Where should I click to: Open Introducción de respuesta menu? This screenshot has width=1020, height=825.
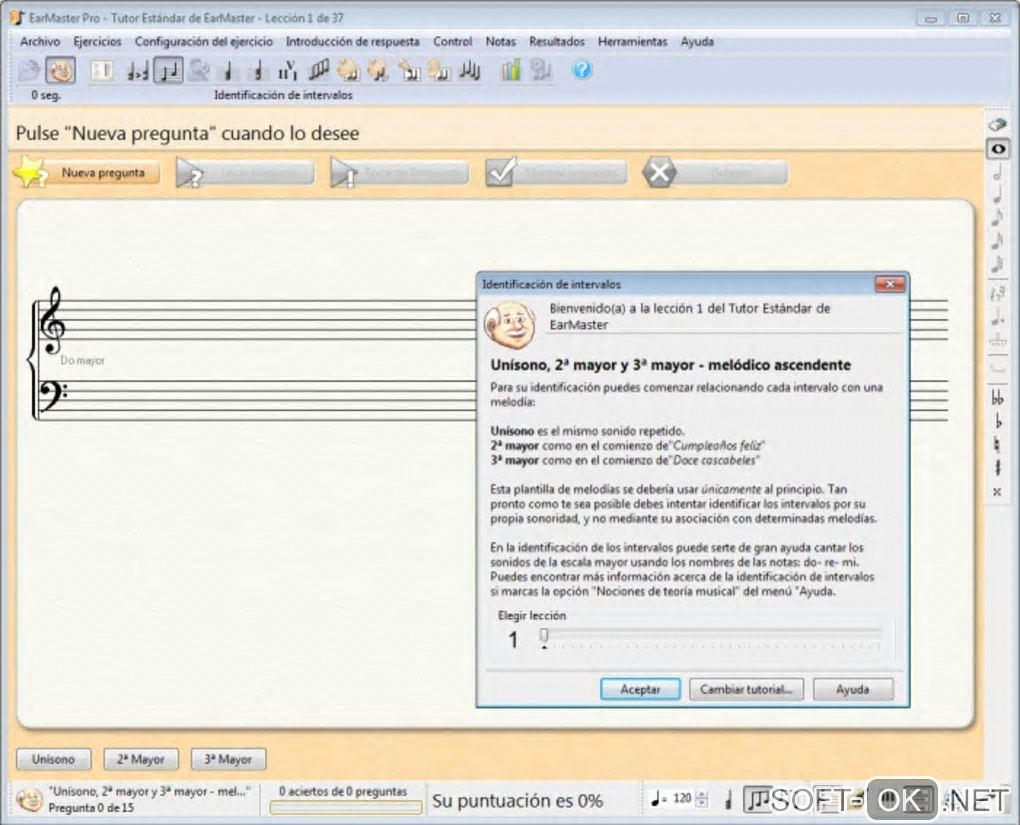tap(353, 42)
